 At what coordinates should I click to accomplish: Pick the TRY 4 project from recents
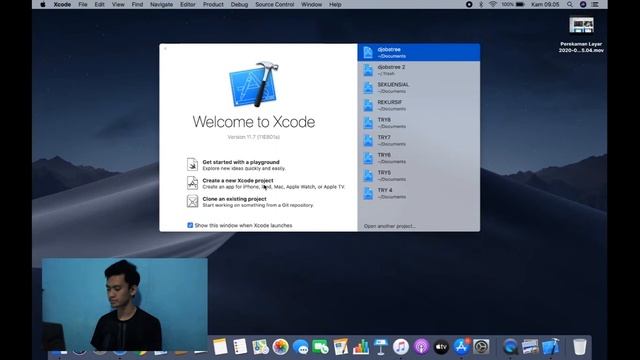419,193
